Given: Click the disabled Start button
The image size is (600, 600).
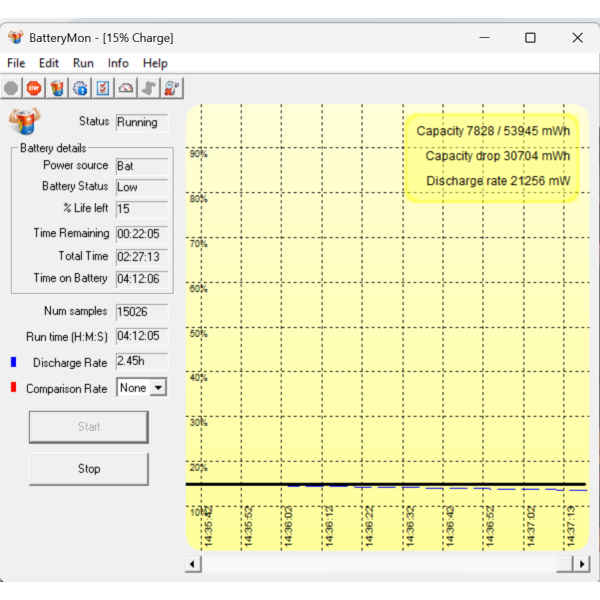Looking at the screenshot, I should (x=89, y=427).
